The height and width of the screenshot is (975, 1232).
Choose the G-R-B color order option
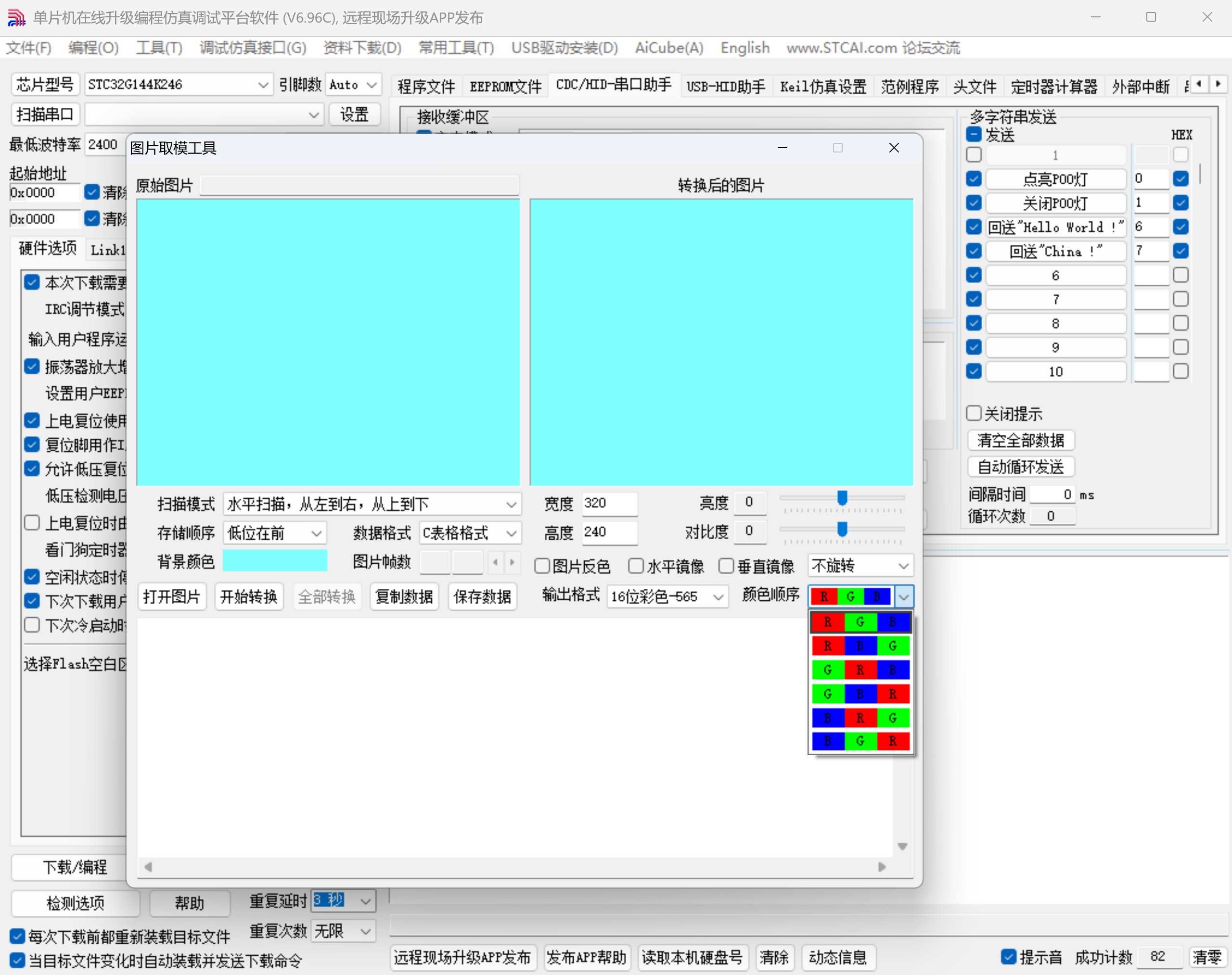[x=860, y=670]
